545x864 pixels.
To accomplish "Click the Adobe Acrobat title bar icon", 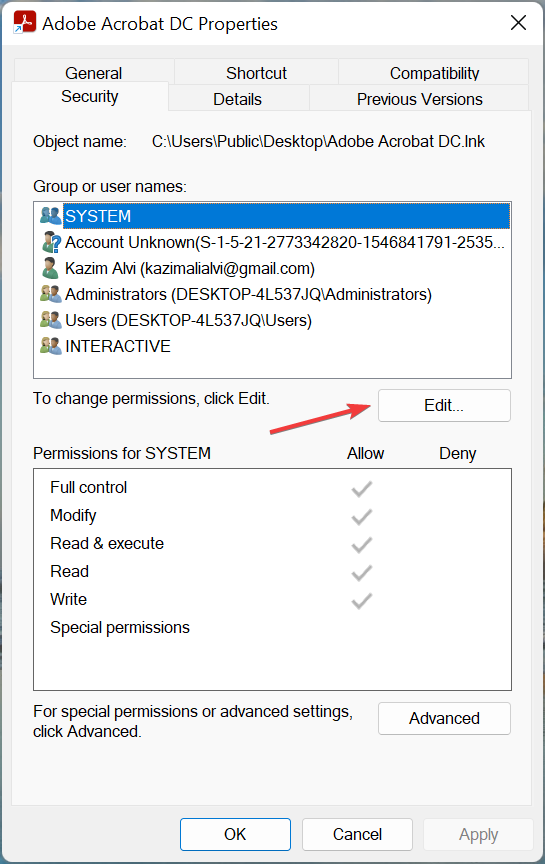I will (24, 23).
